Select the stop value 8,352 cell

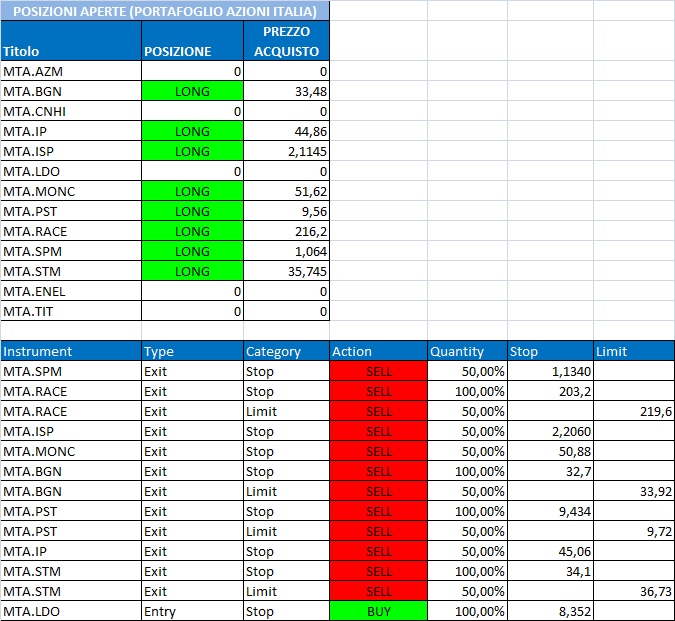551,611
